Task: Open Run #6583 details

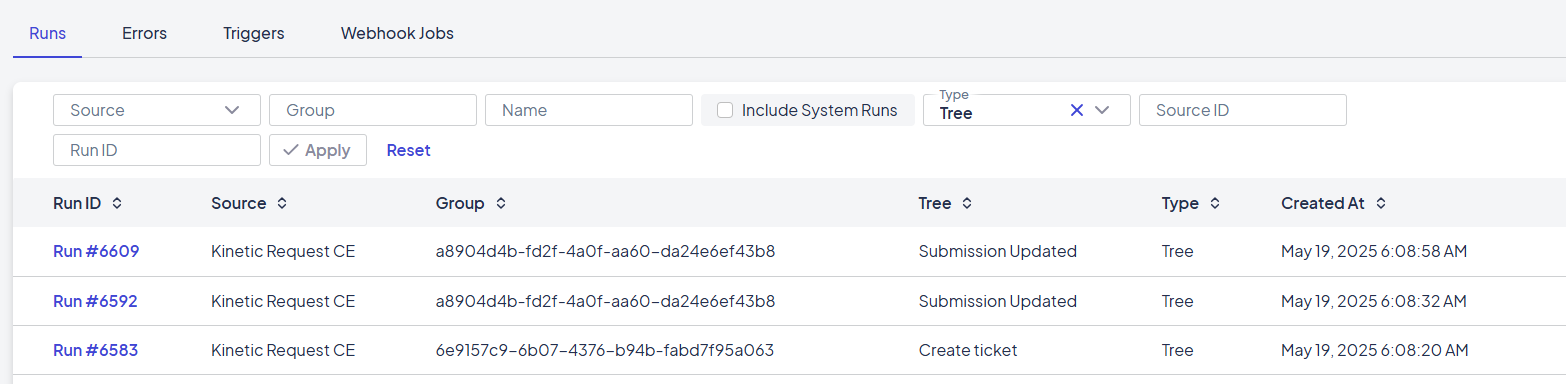Action: 95,350
